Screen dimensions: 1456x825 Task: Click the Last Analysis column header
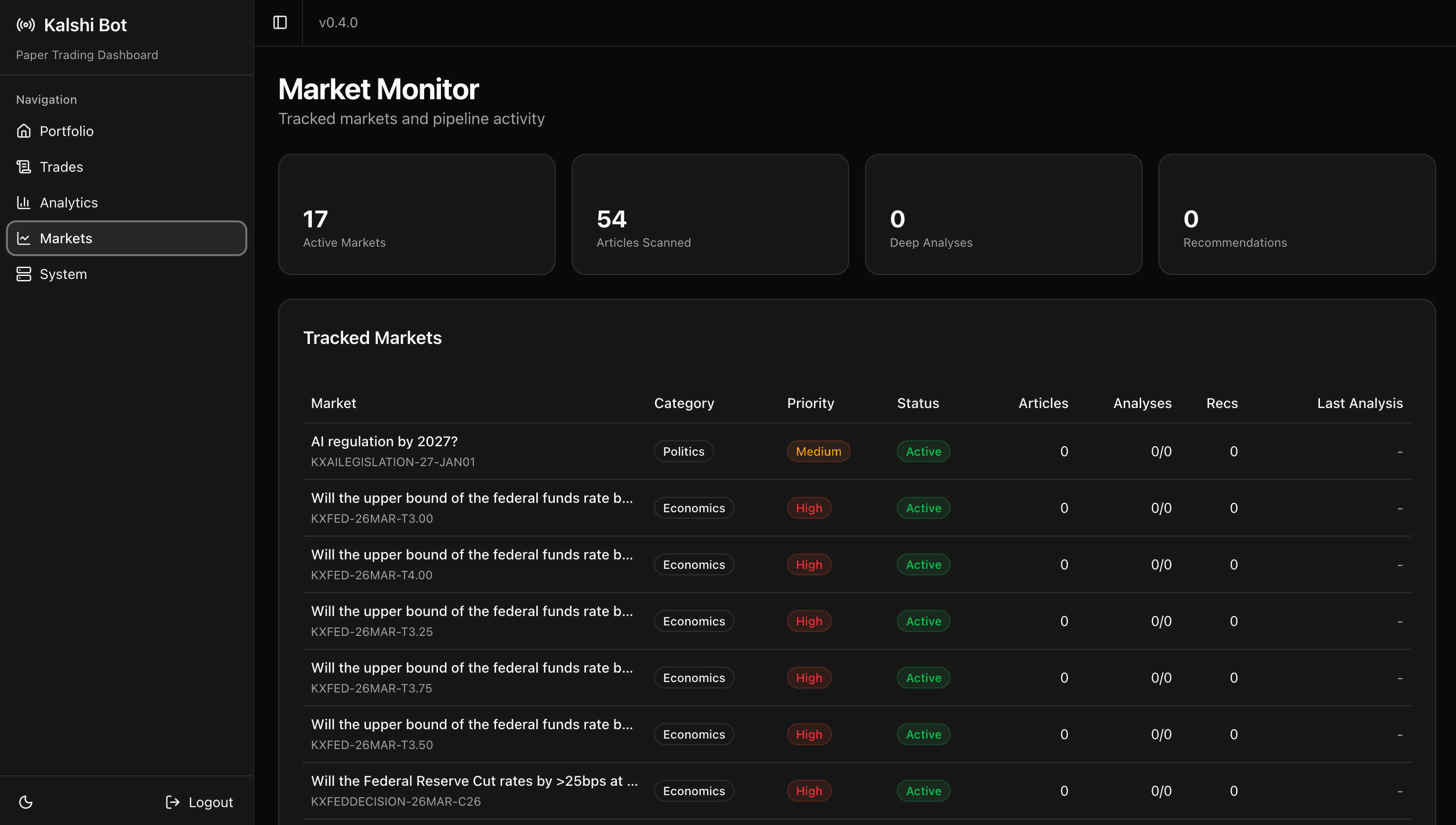point(1359,403)
